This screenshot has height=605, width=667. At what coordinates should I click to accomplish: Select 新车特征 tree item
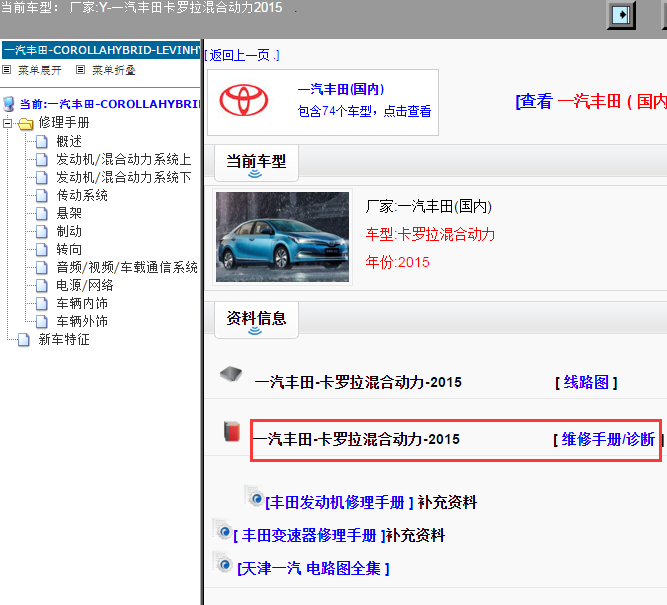[x=64, y=340]
